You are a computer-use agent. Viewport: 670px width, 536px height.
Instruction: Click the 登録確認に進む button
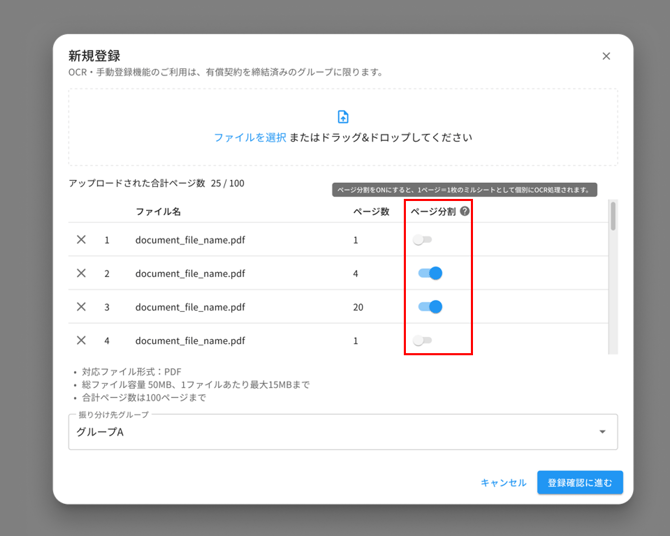point(580,483)
